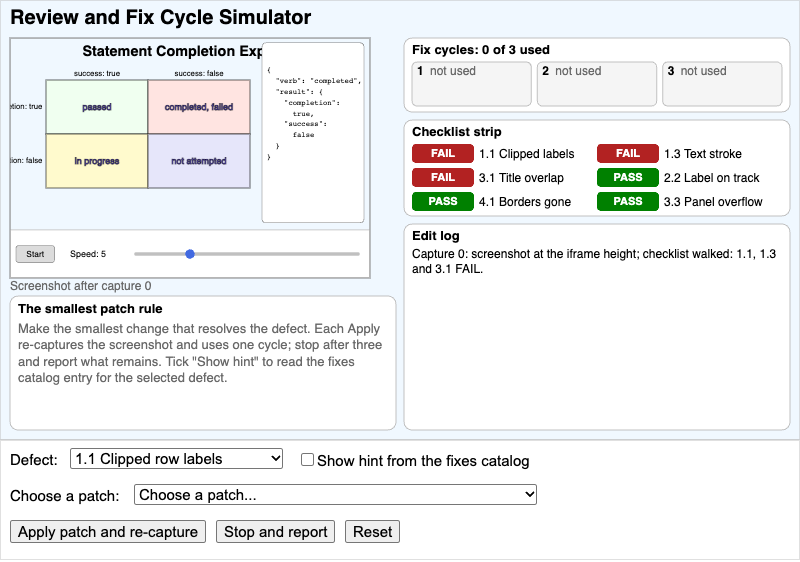
Task: Click PASS badge for 4.1 Borders gone
Action: point(443,201)
